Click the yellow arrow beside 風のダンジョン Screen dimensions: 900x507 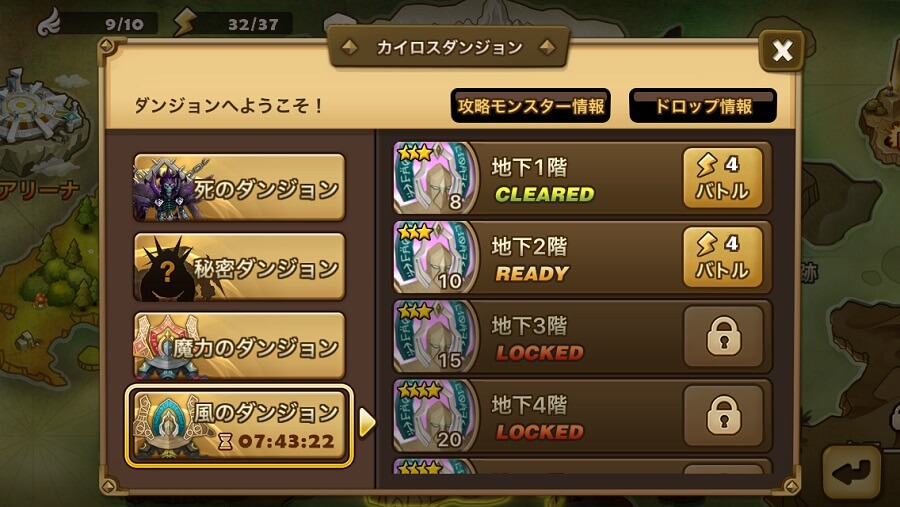pyautogui.click(x=366, y=424)
